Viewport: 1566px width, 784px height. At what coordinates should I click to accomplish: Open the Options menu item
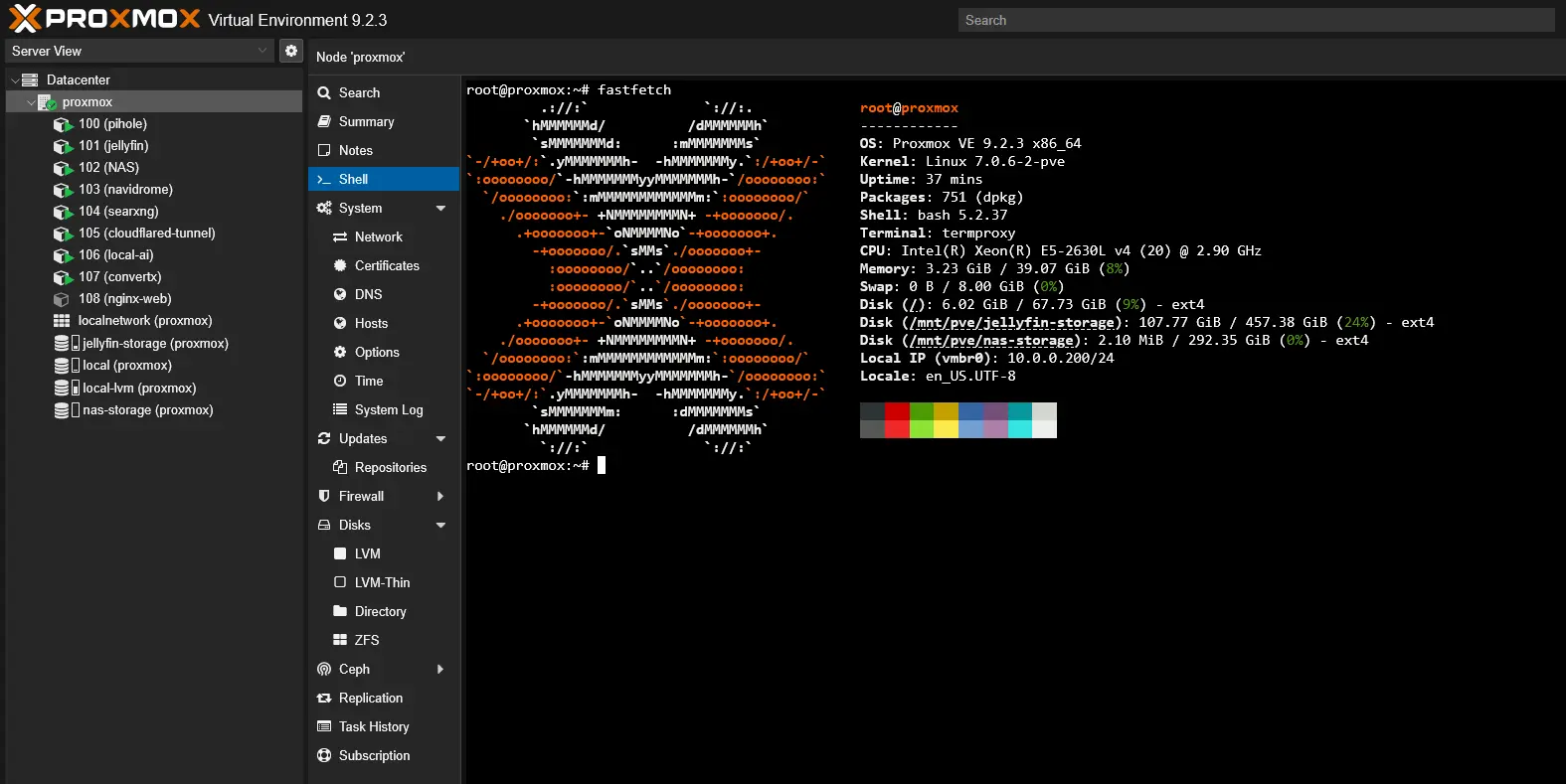tap(384, 352)
